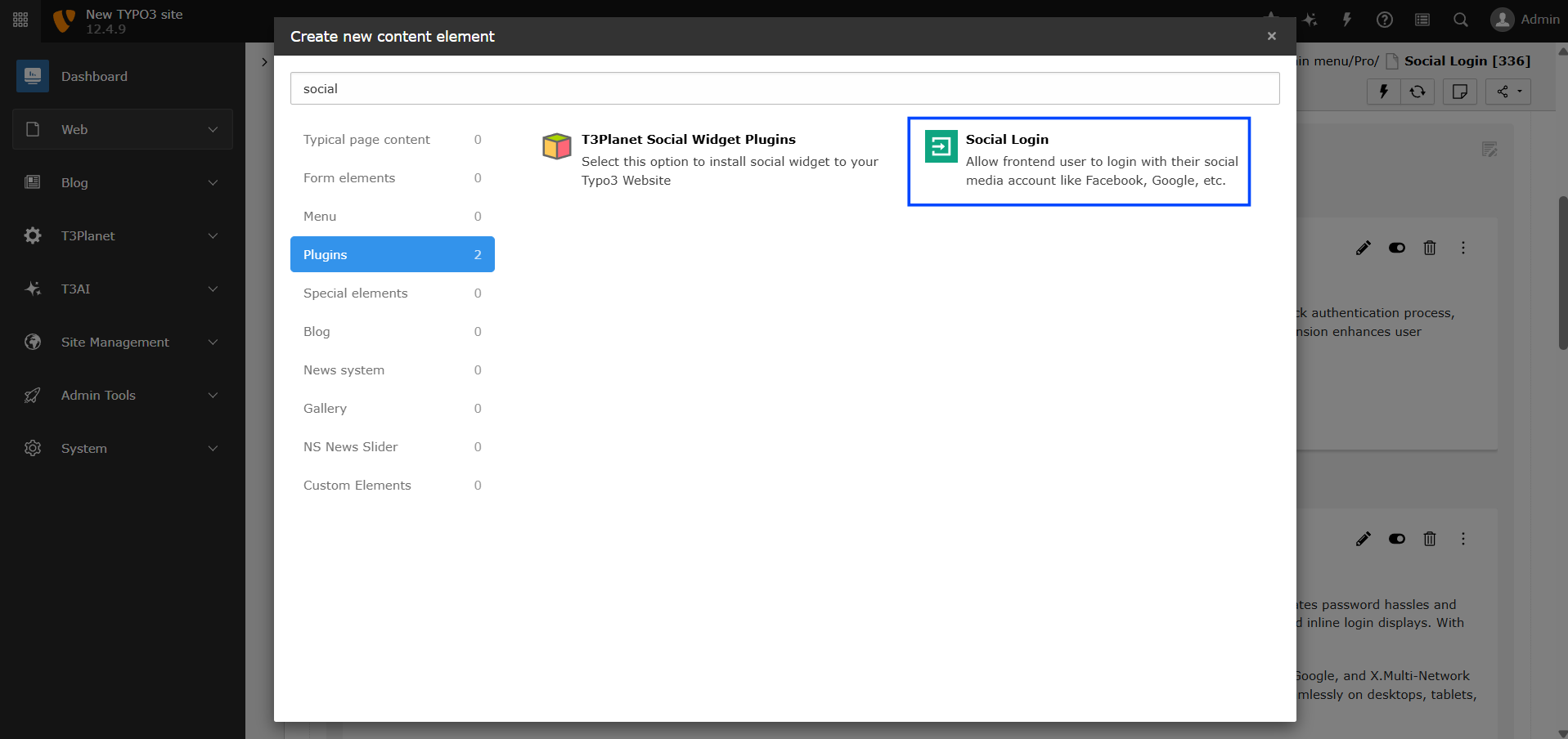This screenshot has width=1568, height=739.
Task: Open the TYPO3 module menu grid icon
Action: tap(20, 20)
